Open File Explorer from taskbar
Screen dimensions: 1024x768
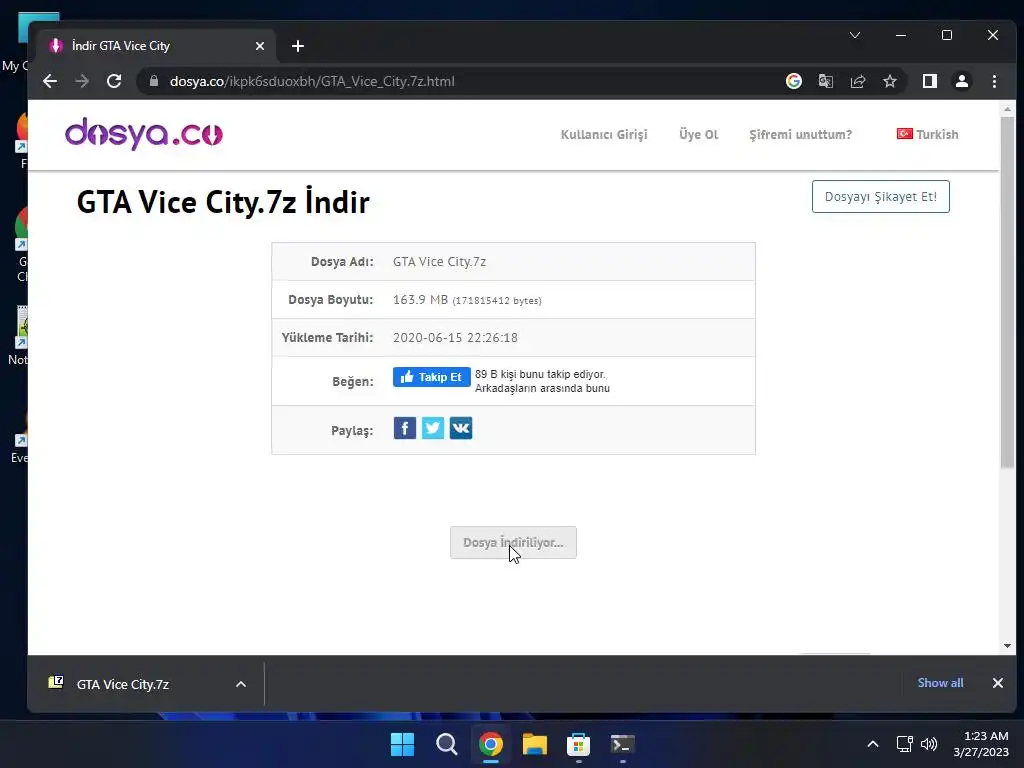[534, 744]
